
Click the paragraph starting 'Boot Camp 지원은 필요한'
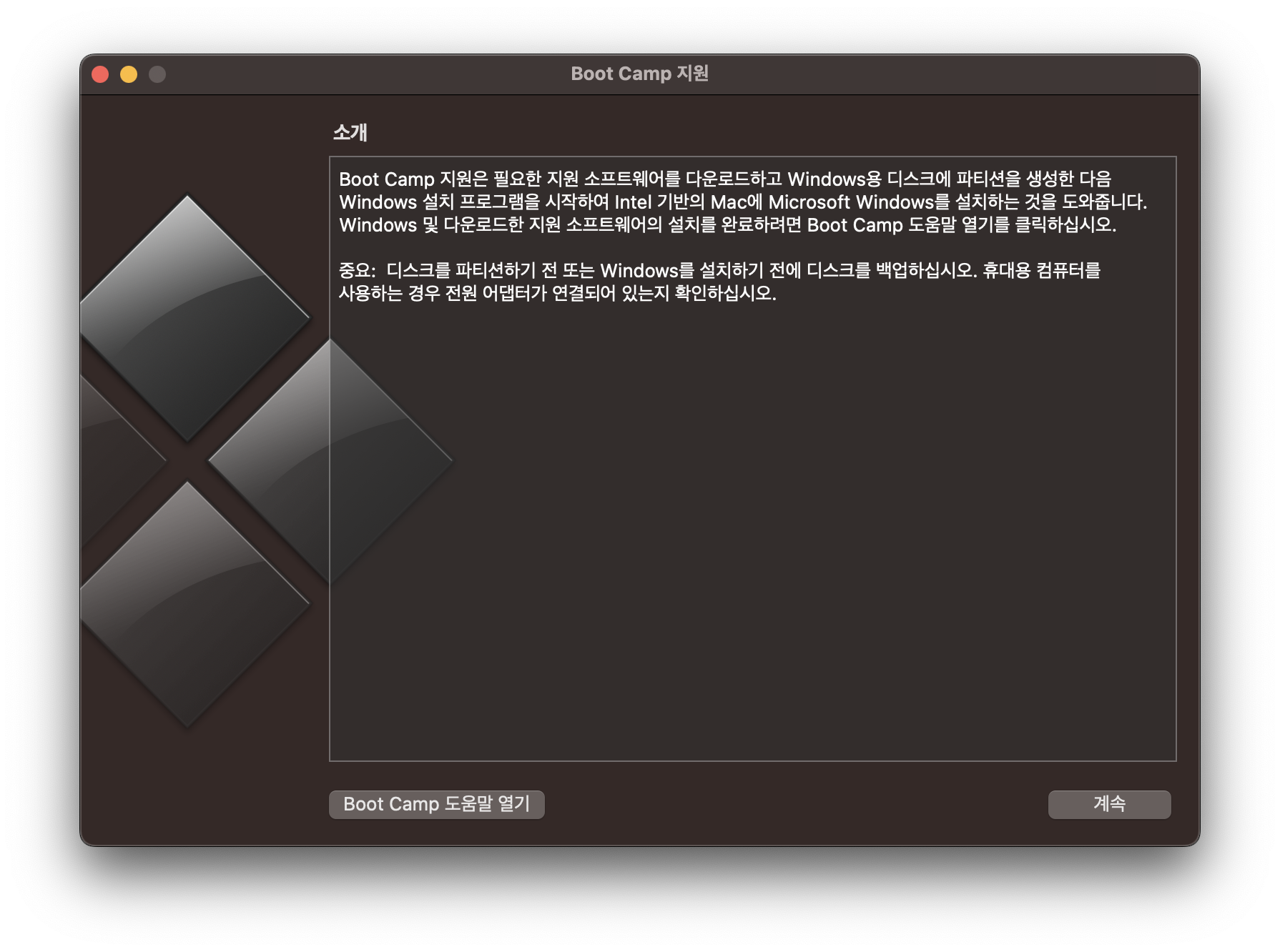(743, 202)
